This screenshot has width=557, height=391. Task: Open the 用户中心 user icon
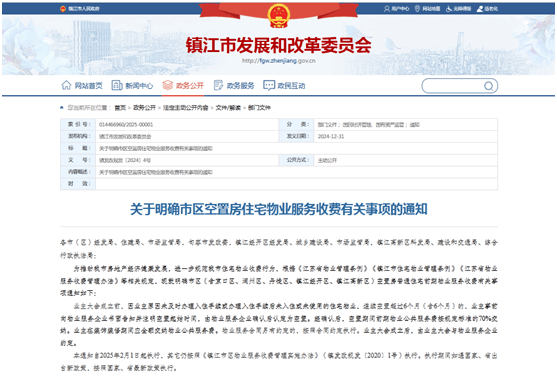[387, 9]
